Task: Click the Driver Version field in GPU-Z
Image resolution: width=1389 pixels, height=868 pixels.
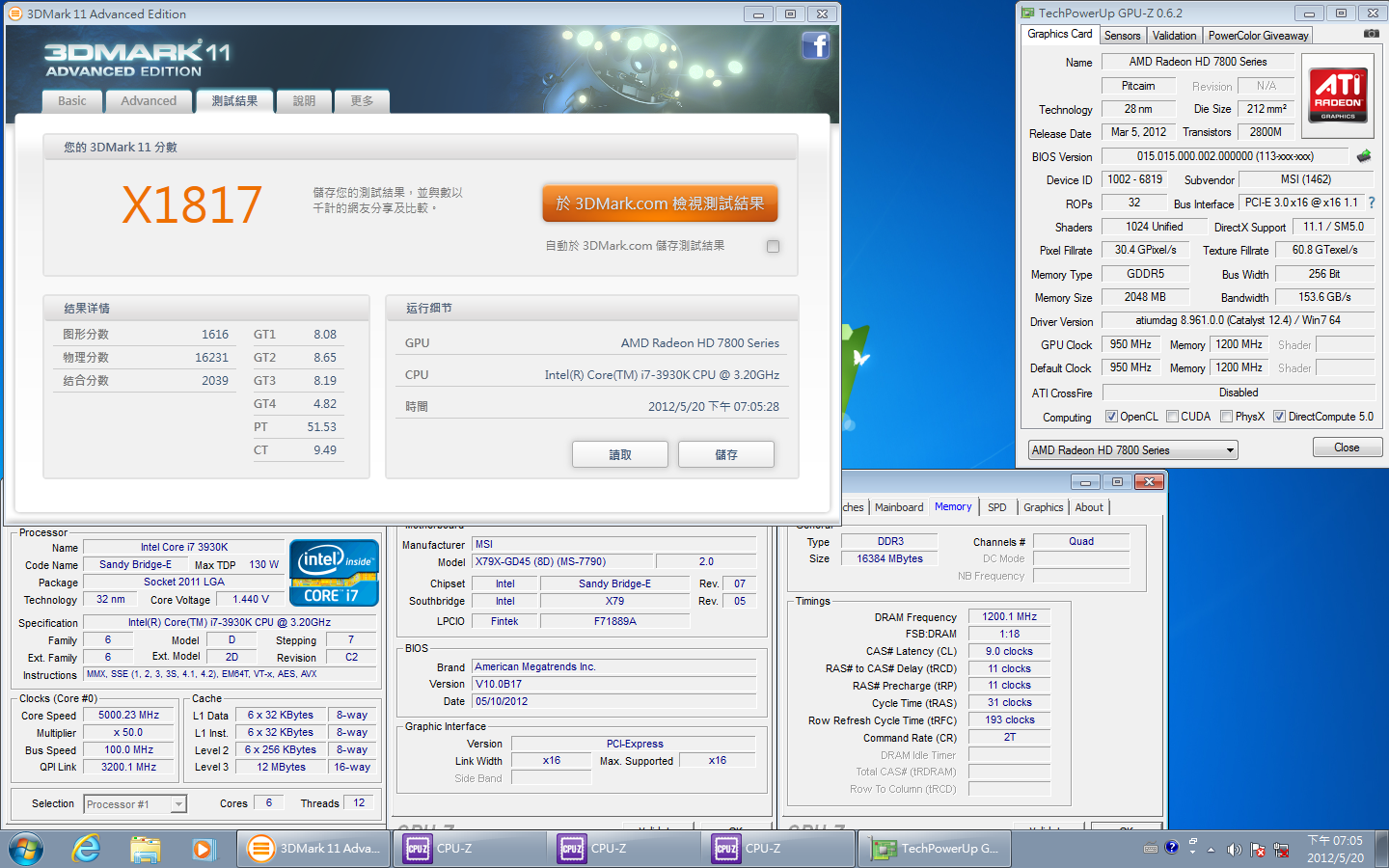Action: pyautogui.click(x=1238, y=320)
